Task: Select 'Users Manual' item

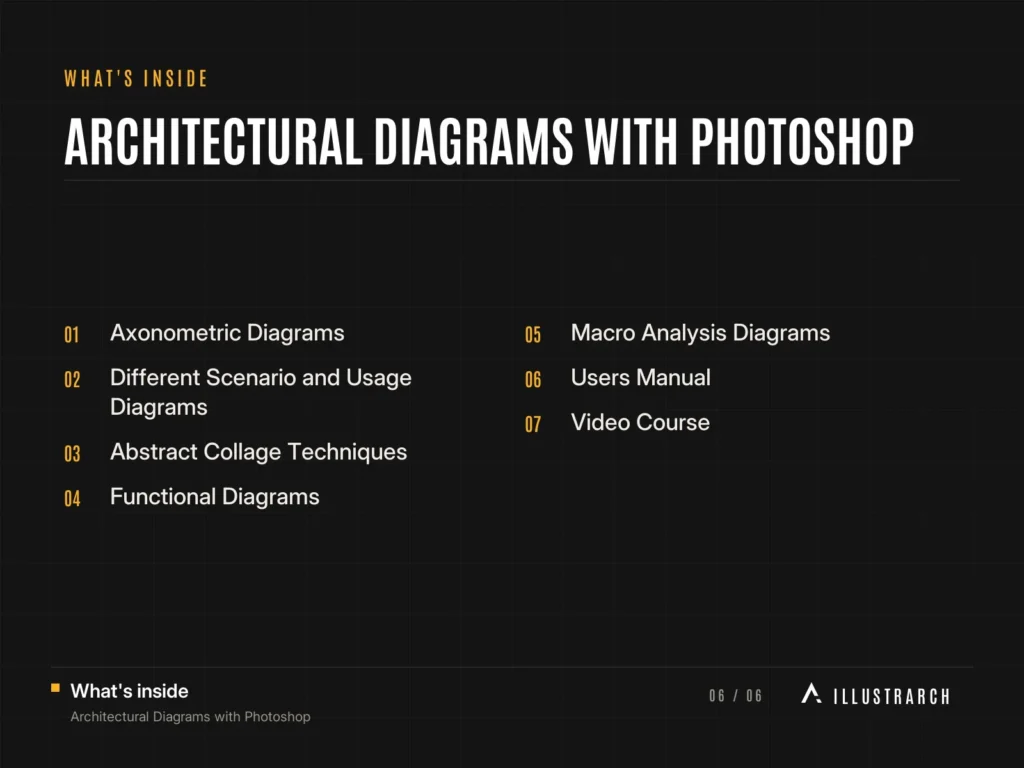Action: tap(641, 377)
